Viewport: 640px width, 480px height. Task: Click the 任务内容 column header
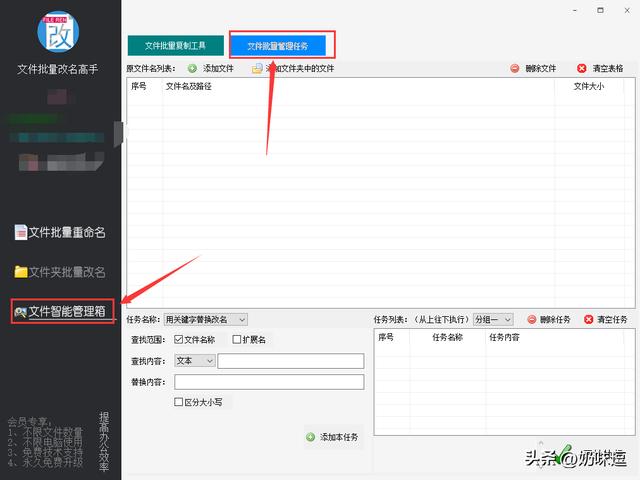click(x=504, y=337)
